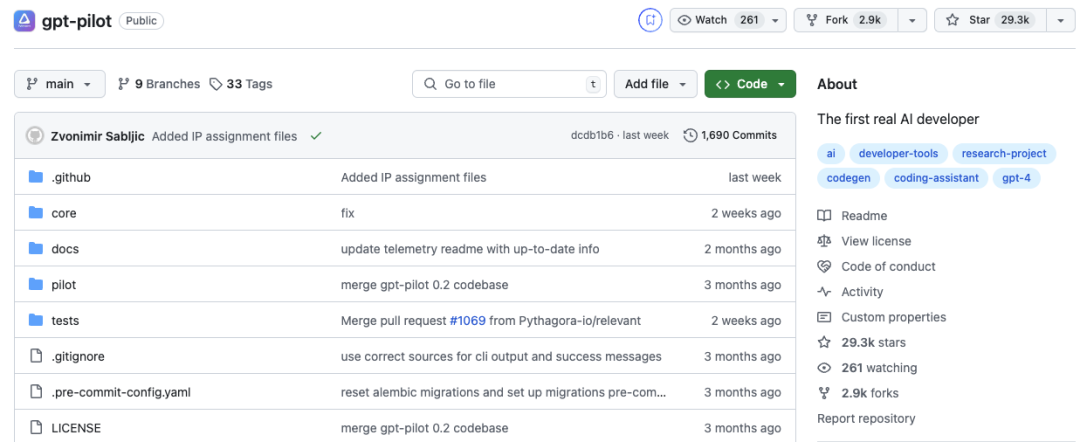This screenshot has width=1080, height=442.
Task: Open the gpt-pilot repository logo
Action: [25, 21]
